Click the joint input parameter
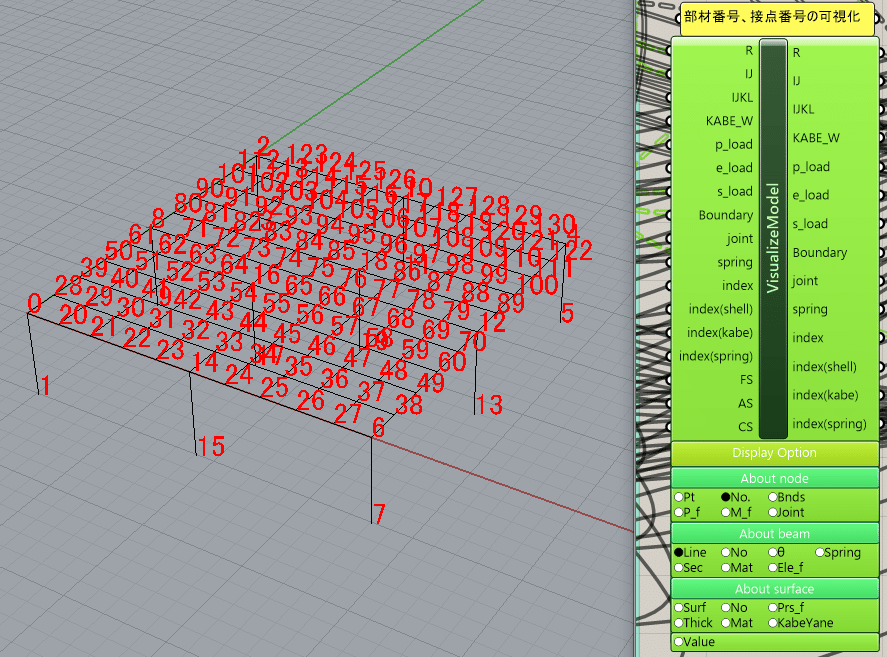This screenshot has width=887, height=657. [x=740, y=239]
